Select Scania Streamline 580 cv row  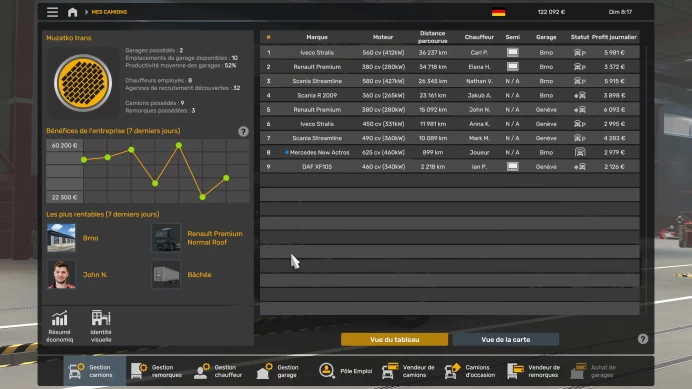(x=449, y=81)
